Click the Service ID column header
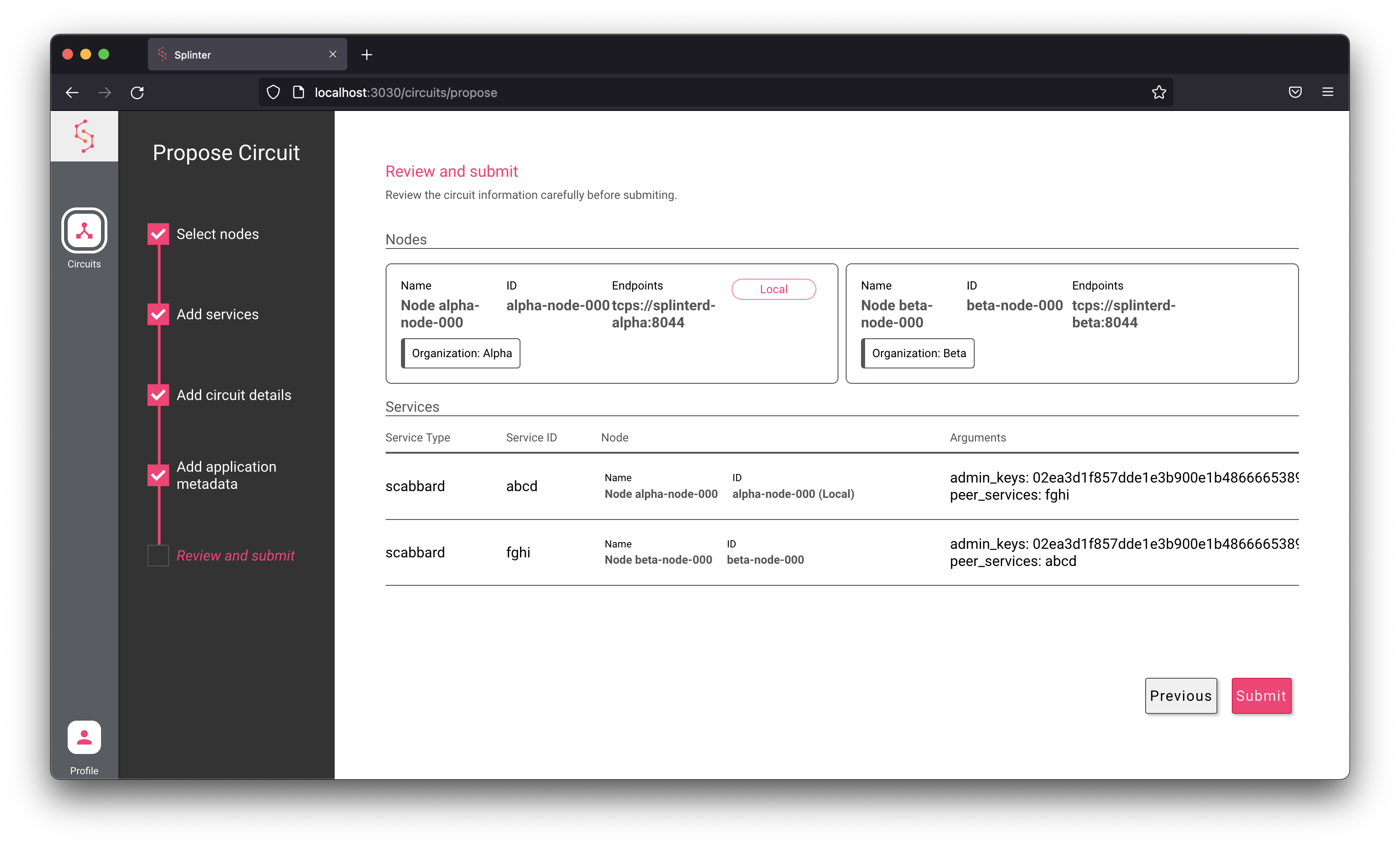Screen dimensions: 1400x846 531,437
